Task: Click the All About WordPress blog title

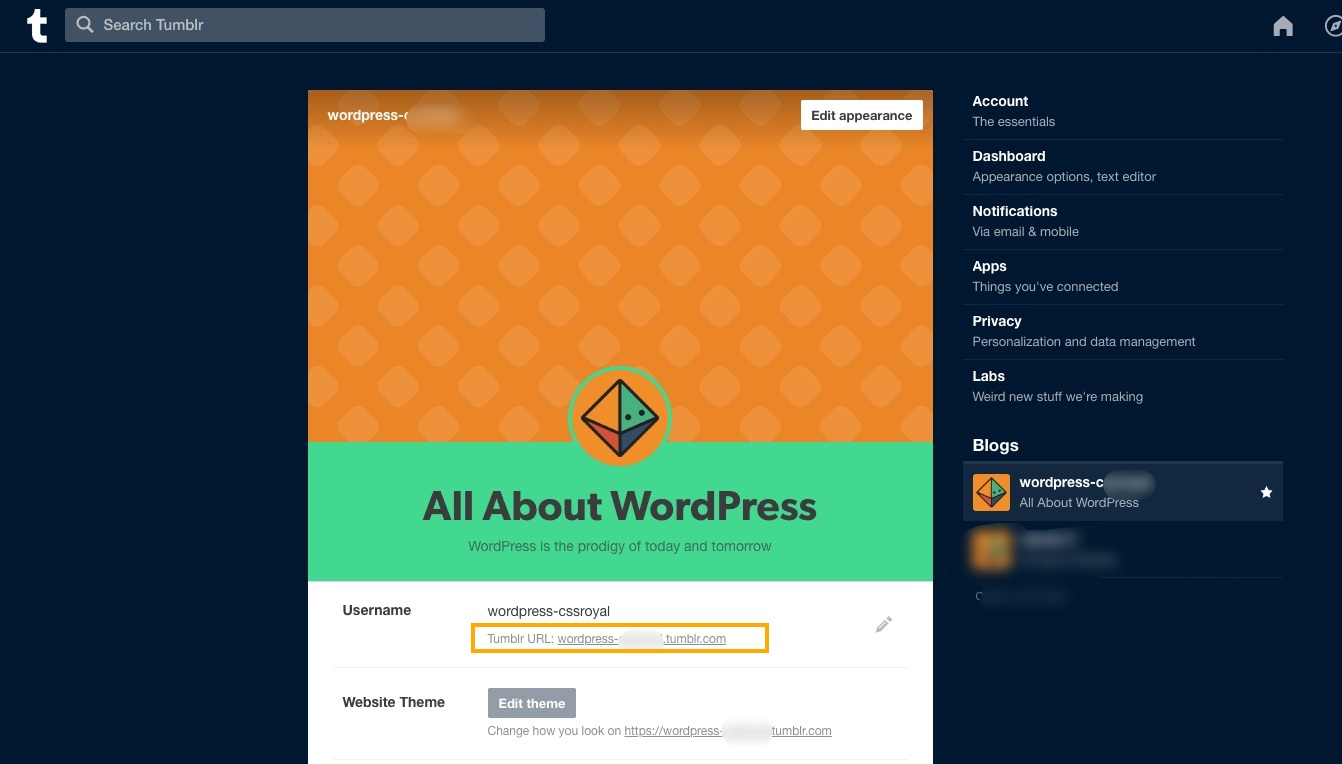Action: tap(620, 506)
